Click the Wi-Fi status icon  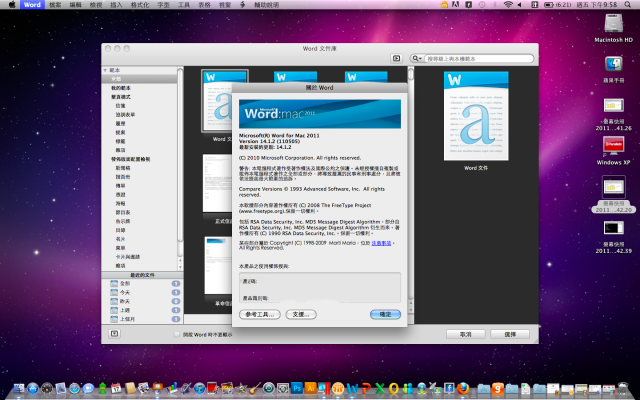(x=508, y=4)
